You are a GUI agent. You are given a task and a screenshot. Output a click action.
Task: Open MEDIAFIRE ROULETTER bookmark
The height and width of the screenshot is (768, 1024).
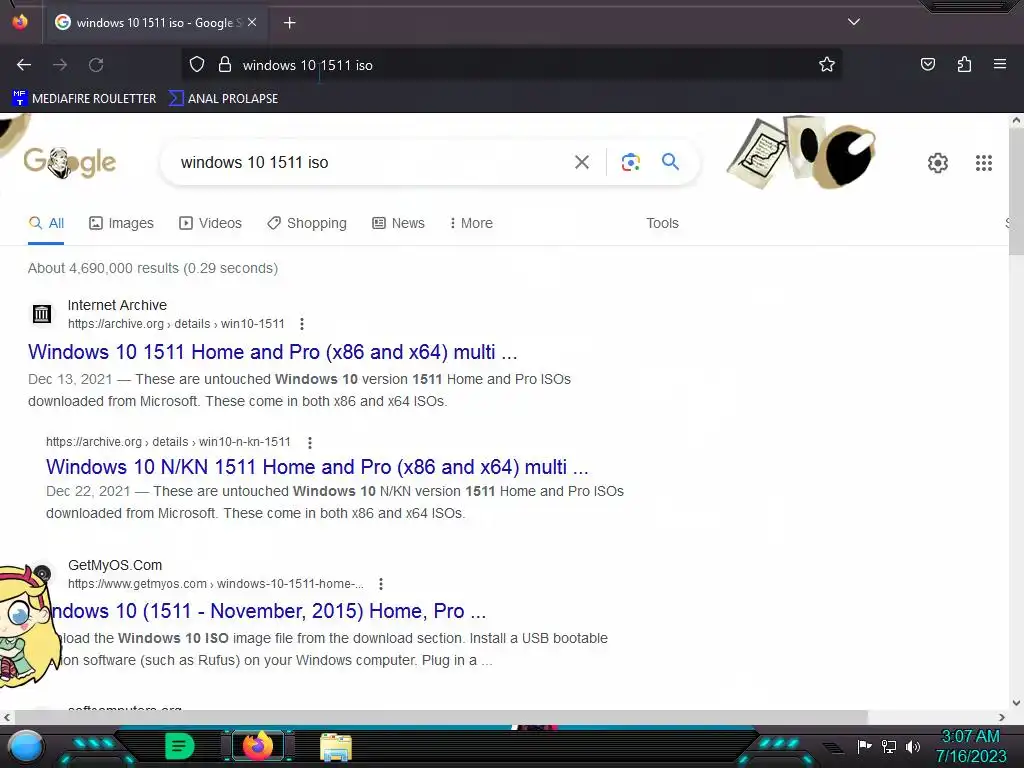click(84, 99)
